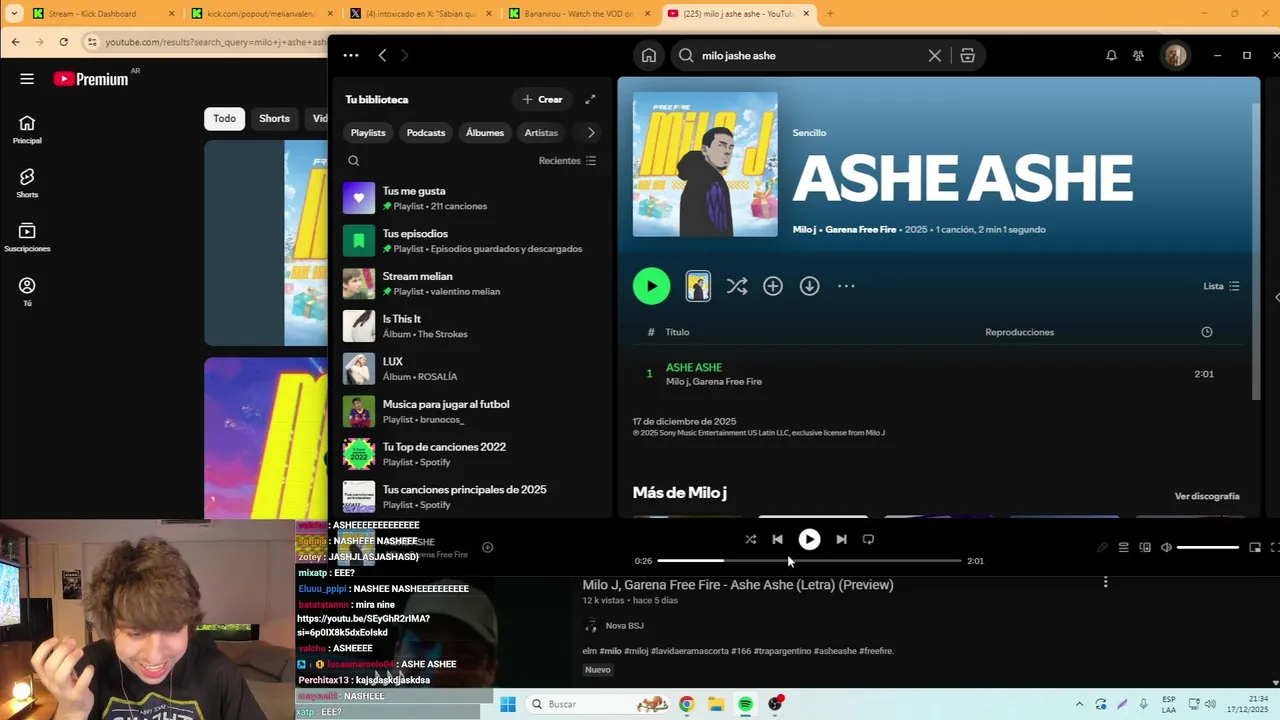Open Spotify notifications bell

[x=1111, y=56]
